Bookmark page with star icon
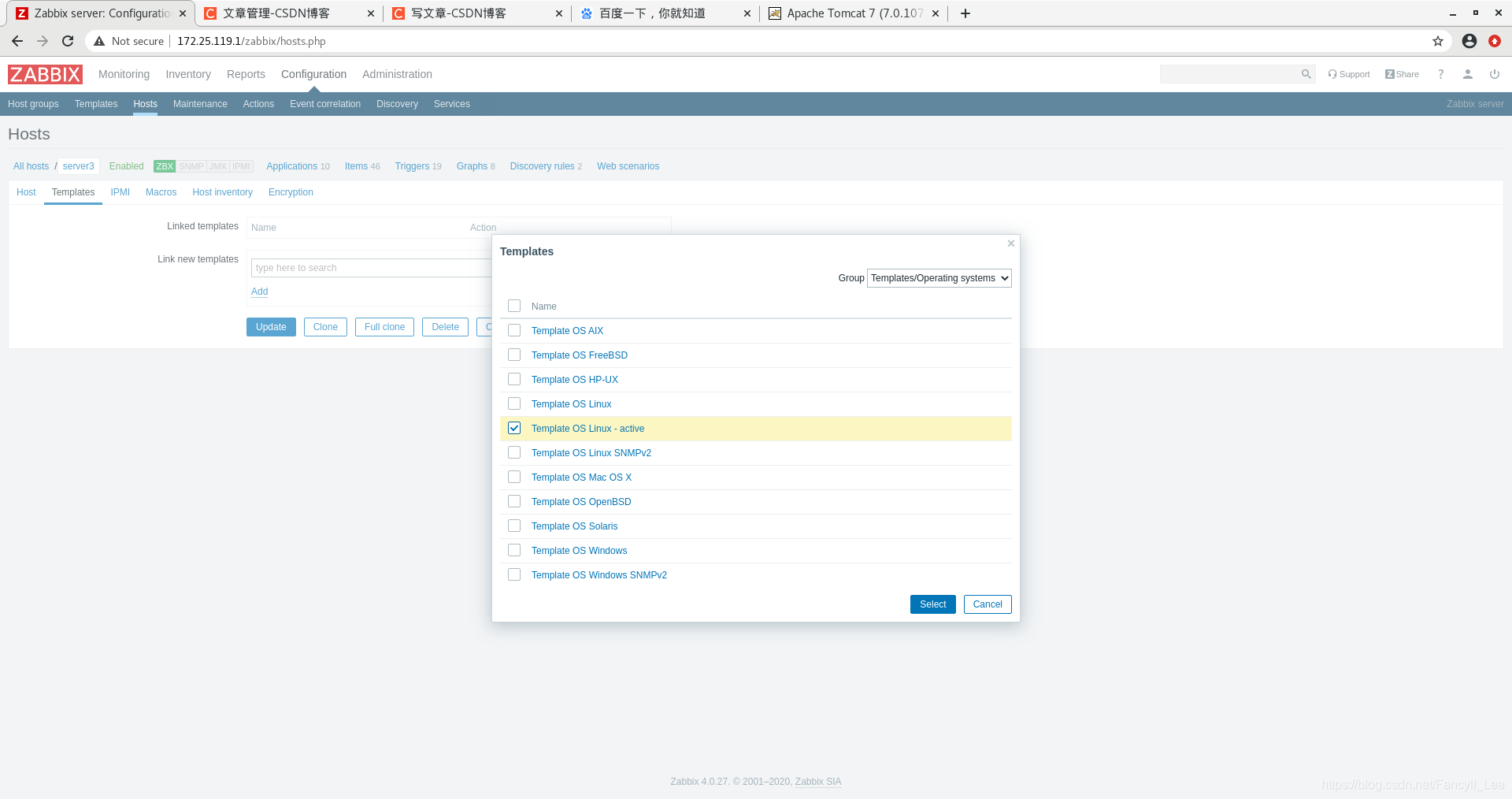This screenshot has height=799, width=1512. [1438, 41]
